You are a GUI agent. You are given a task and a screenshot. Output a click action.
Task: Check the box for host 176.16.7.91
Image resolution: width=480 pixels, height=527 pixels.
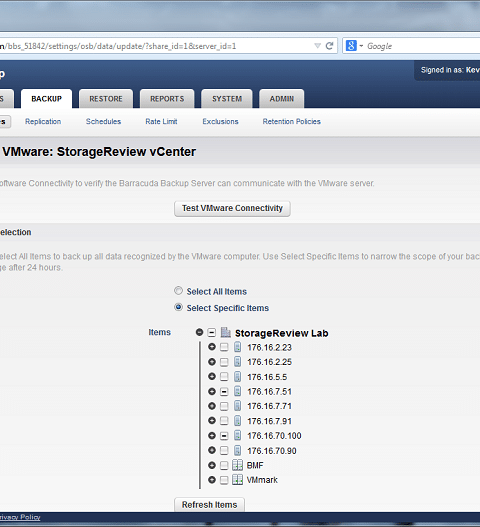pos(224,421)
